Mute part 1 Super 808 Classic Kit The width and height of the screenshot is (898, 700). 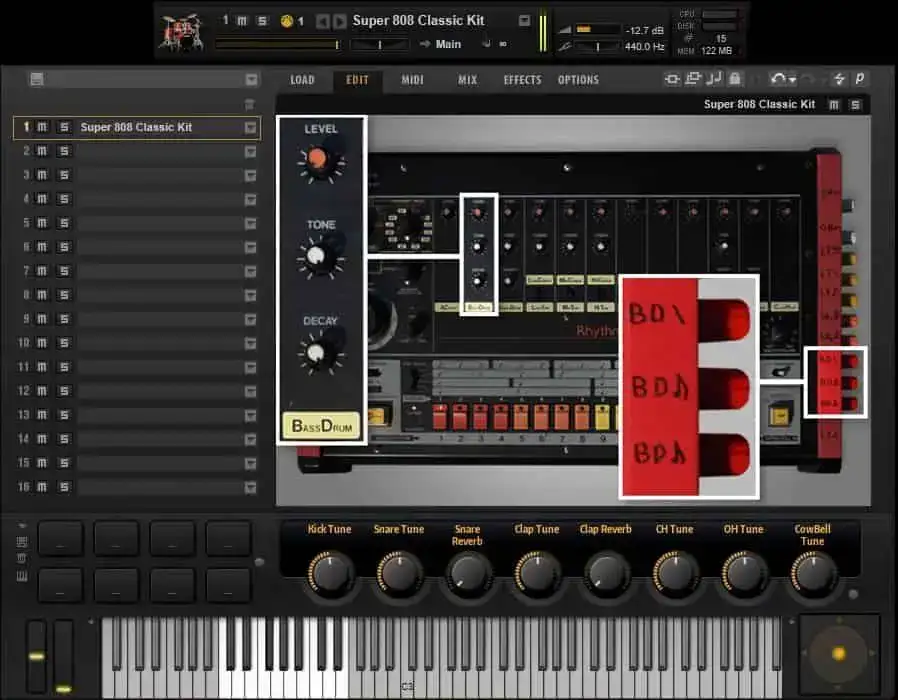pos(42,127)
